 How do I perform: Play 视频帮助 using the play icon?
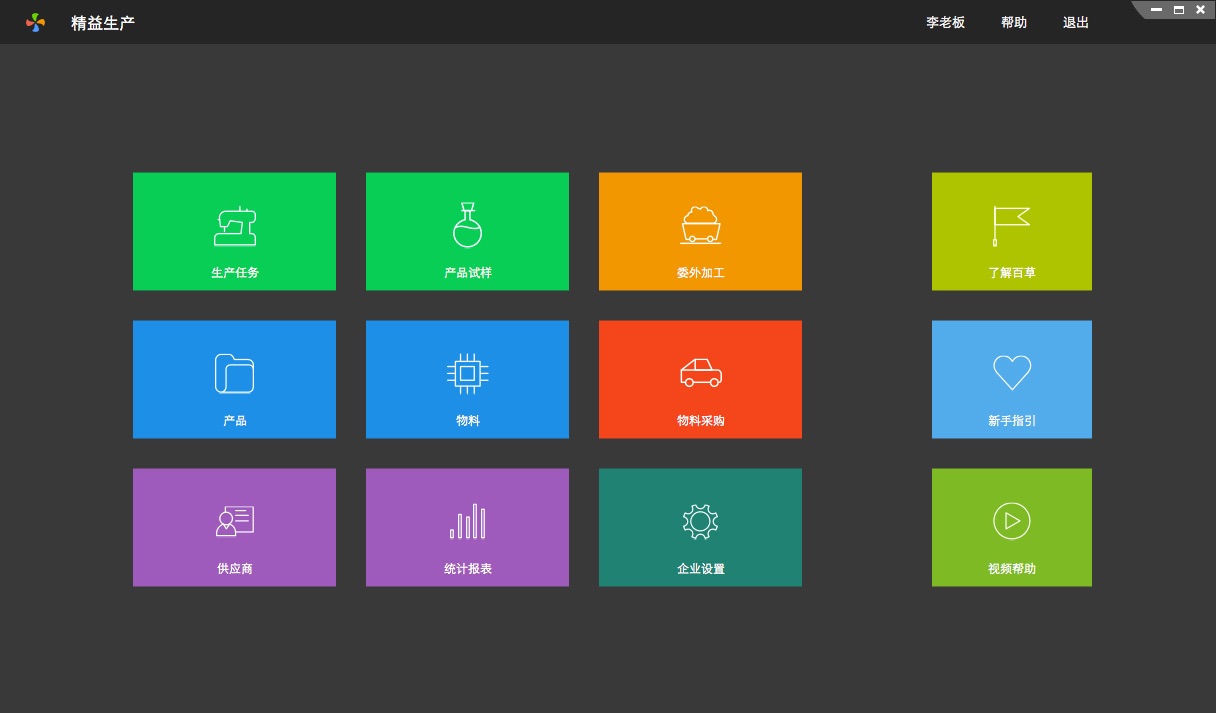1011,521
